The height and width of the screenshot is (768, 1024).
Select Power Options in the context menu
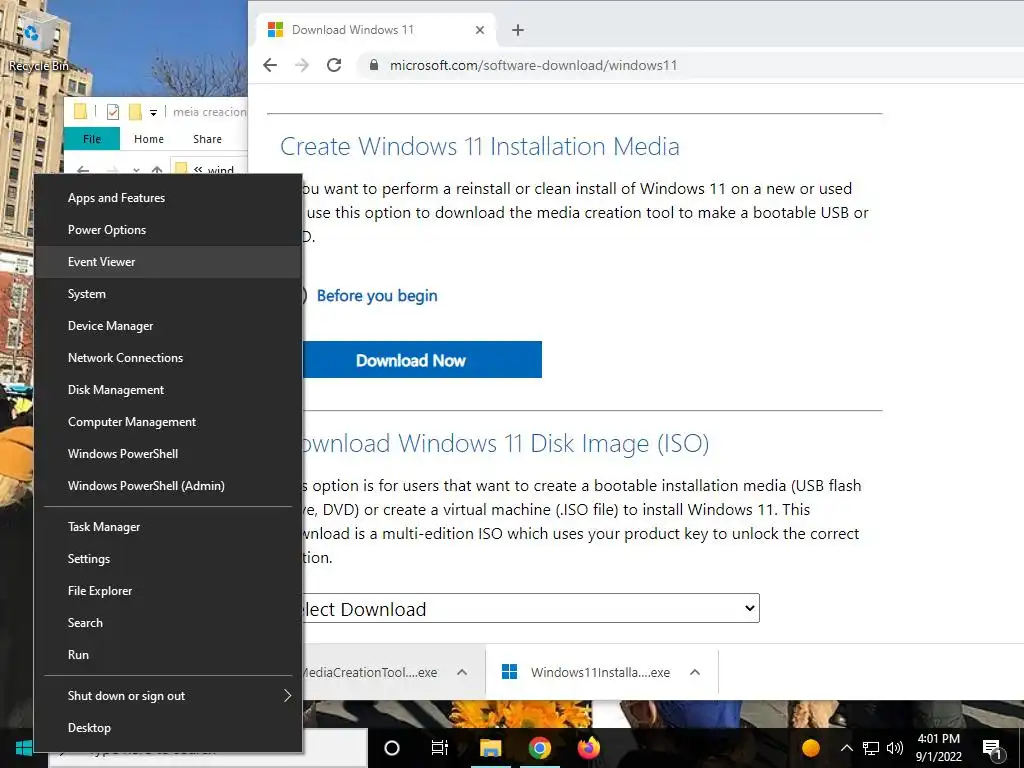(168, 230)
